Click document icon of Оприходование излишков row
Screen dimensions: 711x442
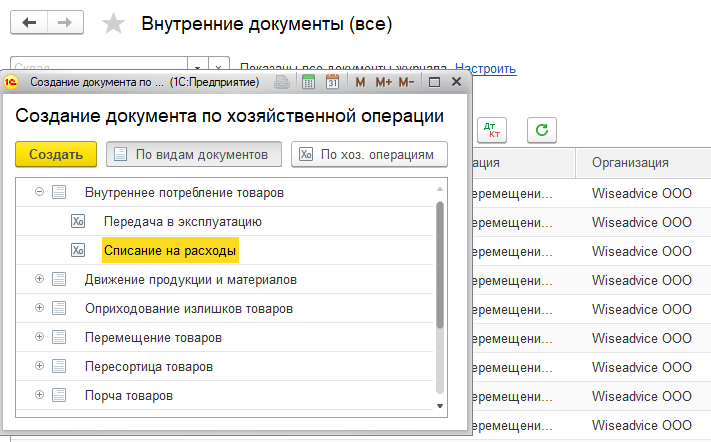[x=59, y=308]
